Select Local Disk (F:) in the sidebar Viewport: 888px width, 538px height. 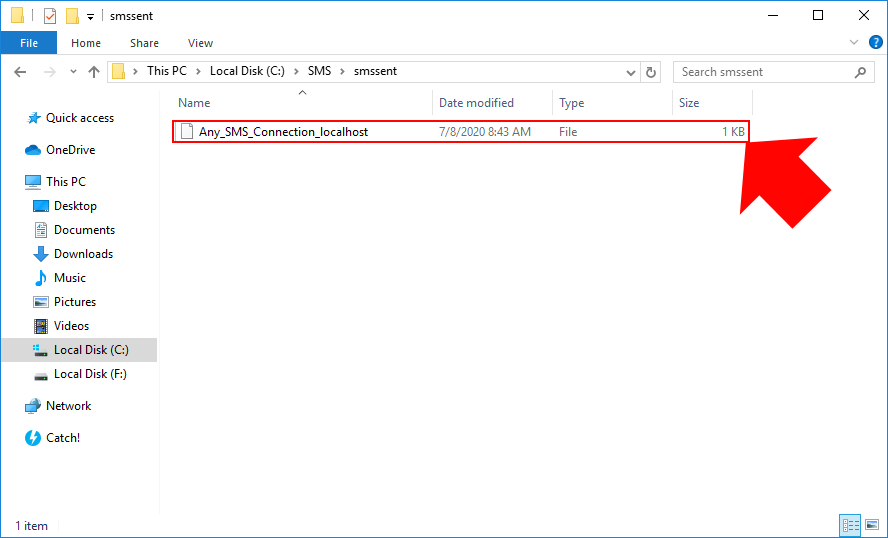tap(90, 374)
